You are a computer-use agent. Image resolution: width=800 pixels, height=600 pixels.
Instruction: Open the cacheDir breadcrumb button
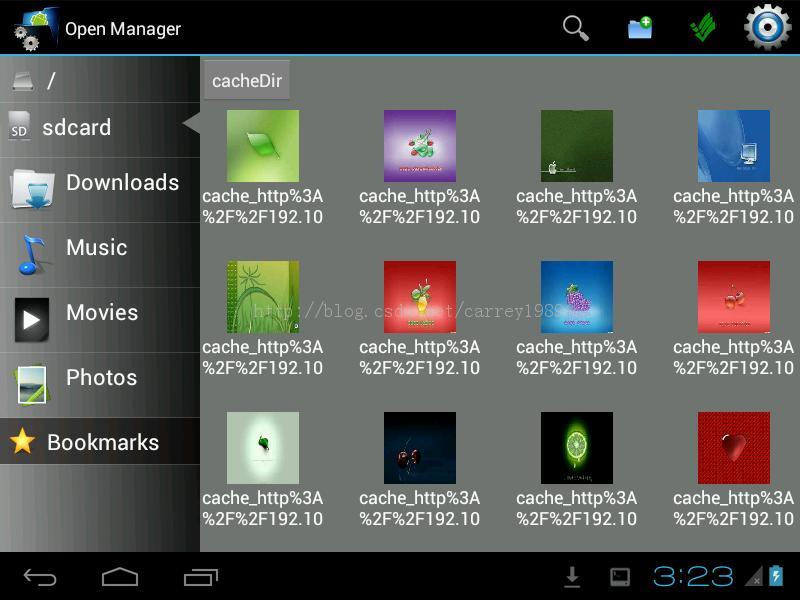pyautogui.click(x=247, y=80)
